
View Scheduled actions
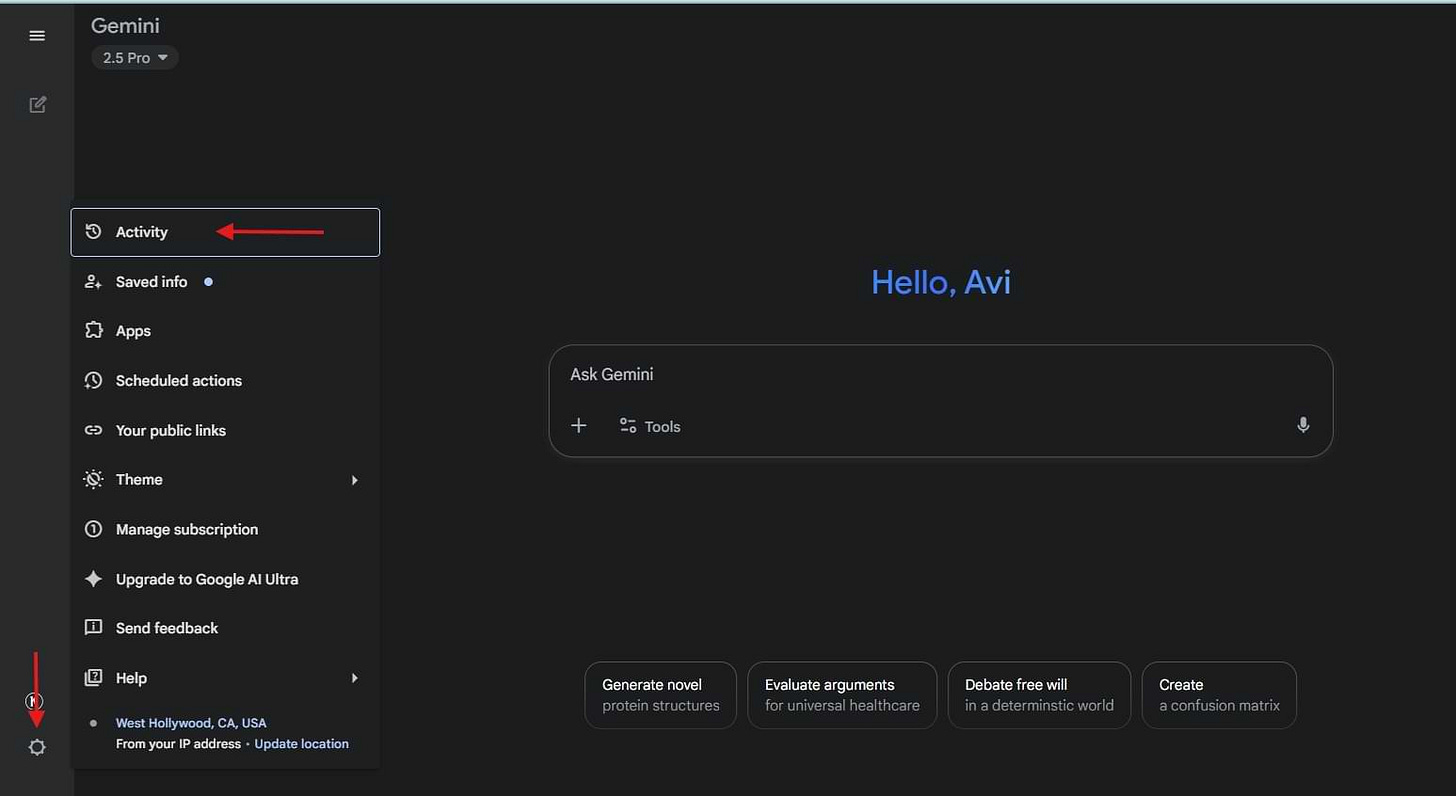178,380
